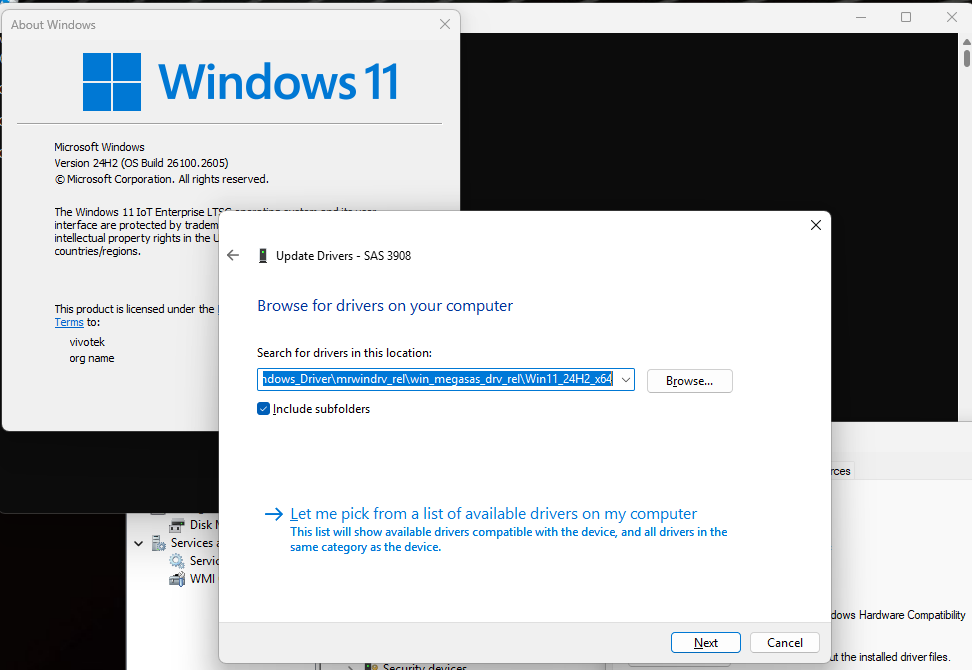Maximize the background window
The image size is (972, 670).
[906, 17]
